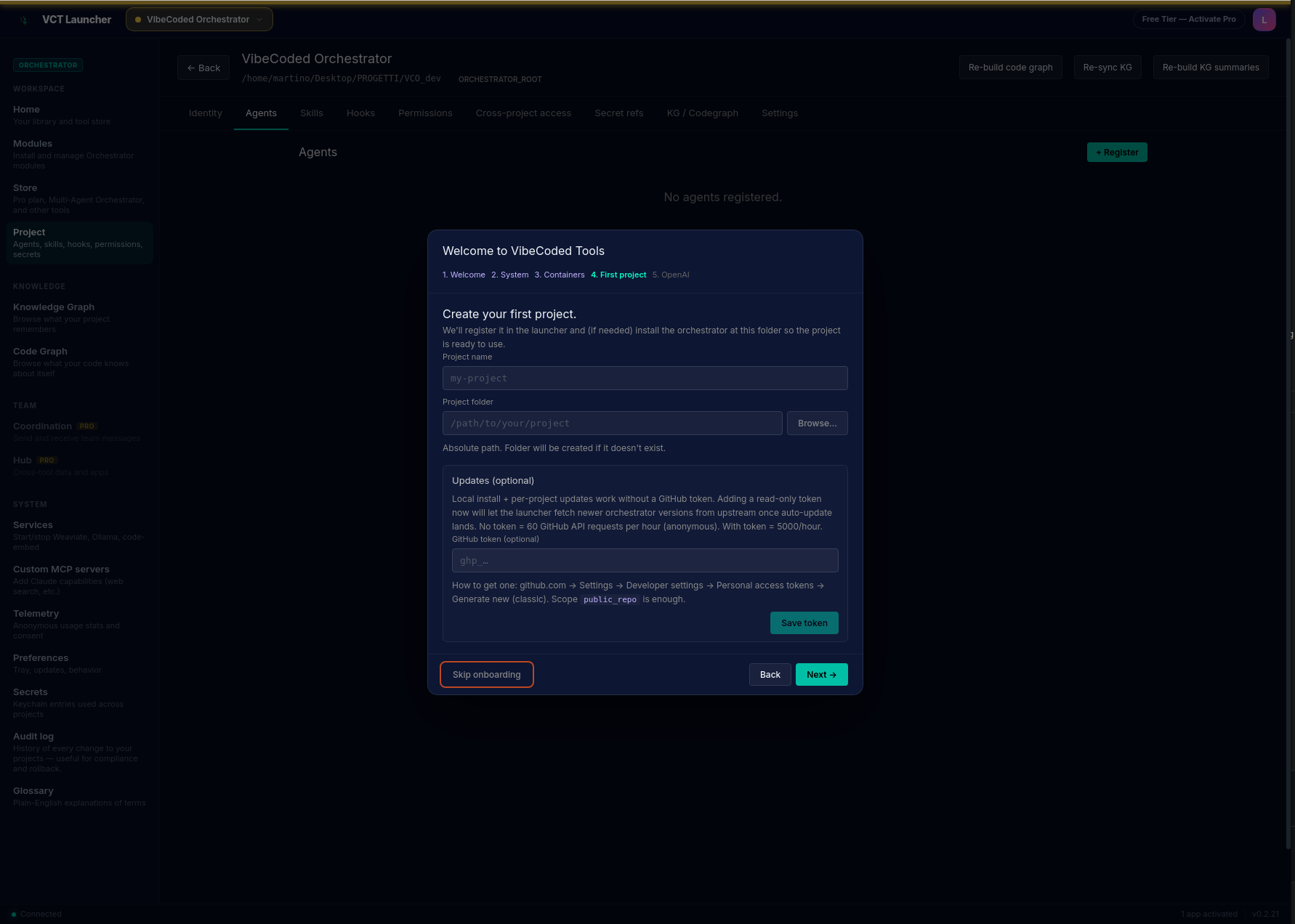Image resolution: width=1295 pixels, height=924 pixels.
Task: Click the ORCHESTRATOR badge in the sidebar
Action: click(x=48, y=65)
